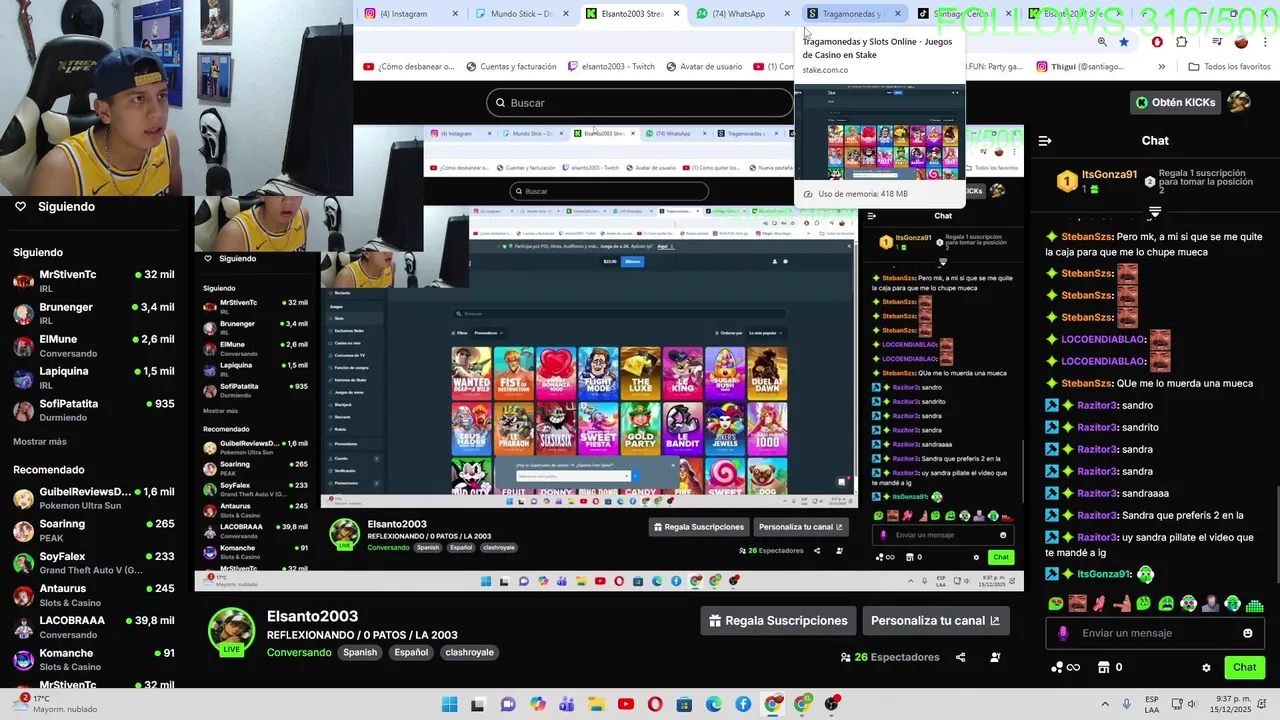This screenshot has height=720, width=1280.
Task: Switch to the Mundo Stick tab
Action: pyautogui.click(x=522, y=14)
